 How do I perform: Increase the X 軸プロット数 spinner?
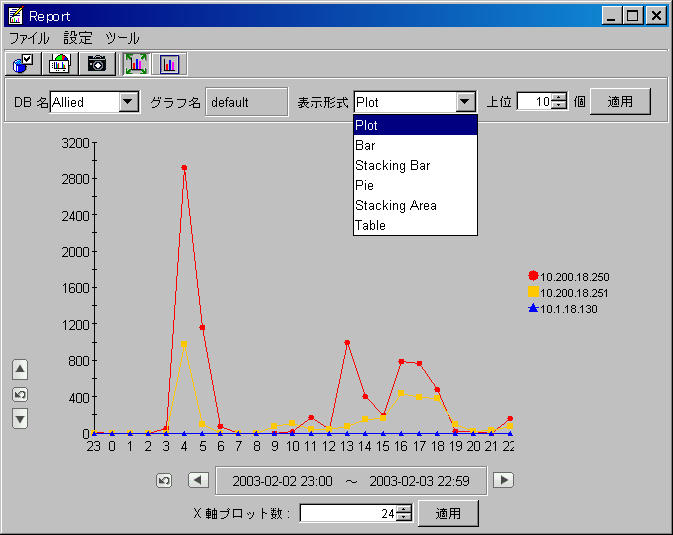pyautogui.click(x=404, y=509)
